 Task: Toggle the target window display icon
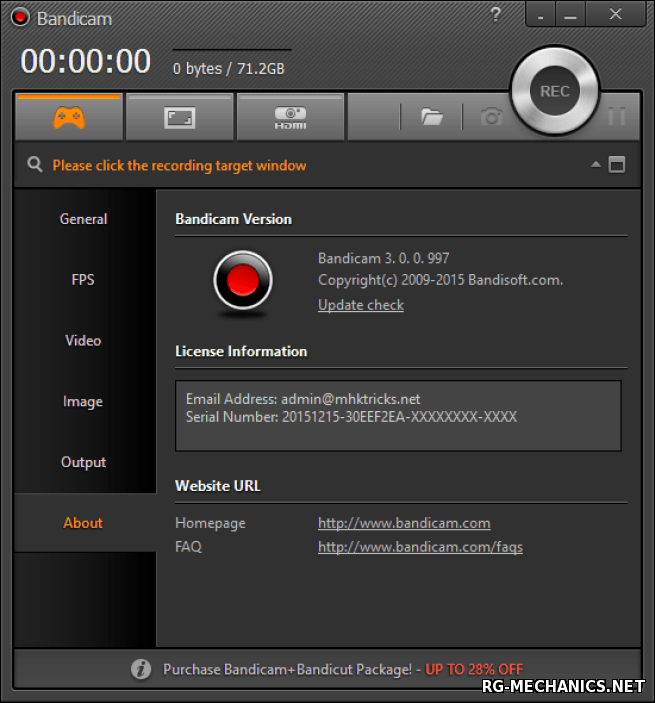(x=617, y=164)
